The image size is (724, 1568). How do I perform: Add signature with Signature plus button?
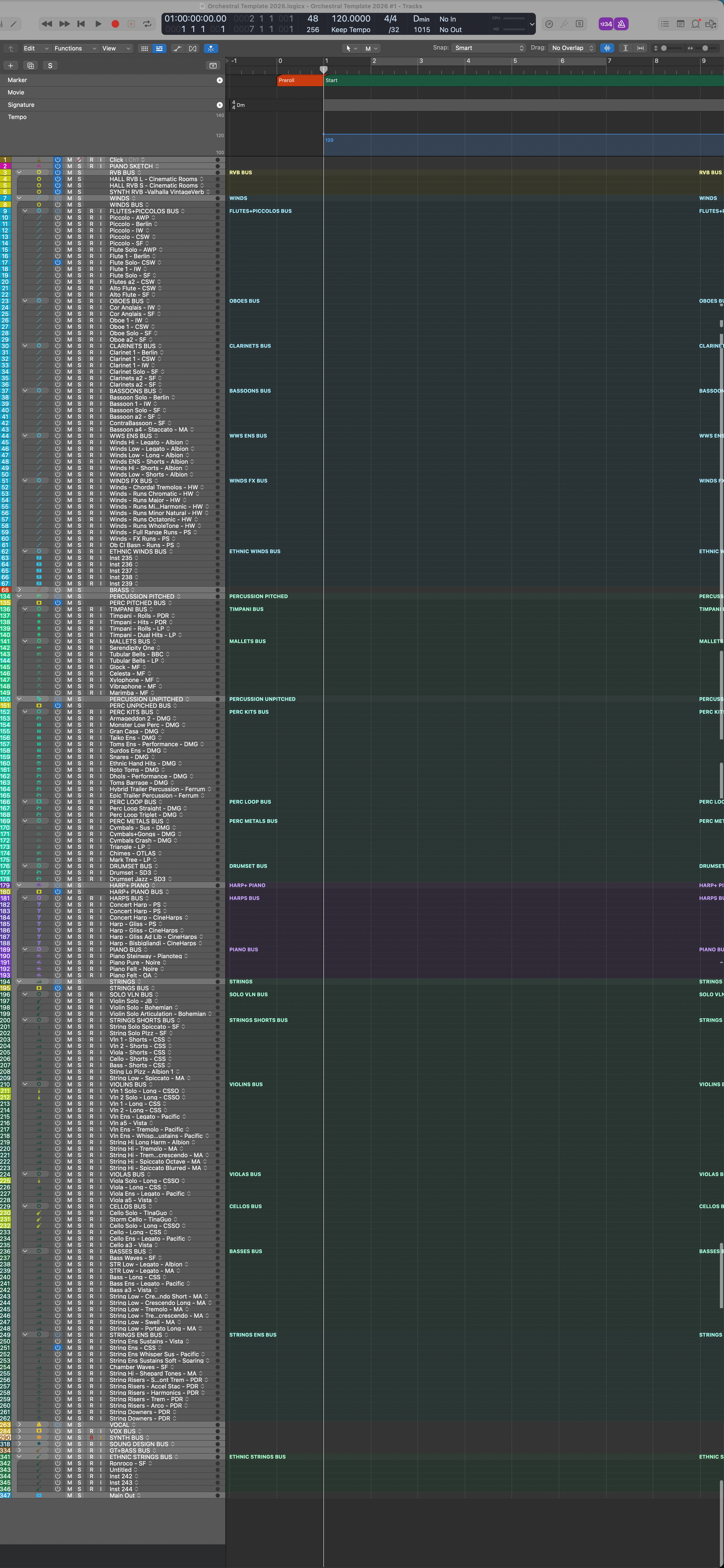220,105
